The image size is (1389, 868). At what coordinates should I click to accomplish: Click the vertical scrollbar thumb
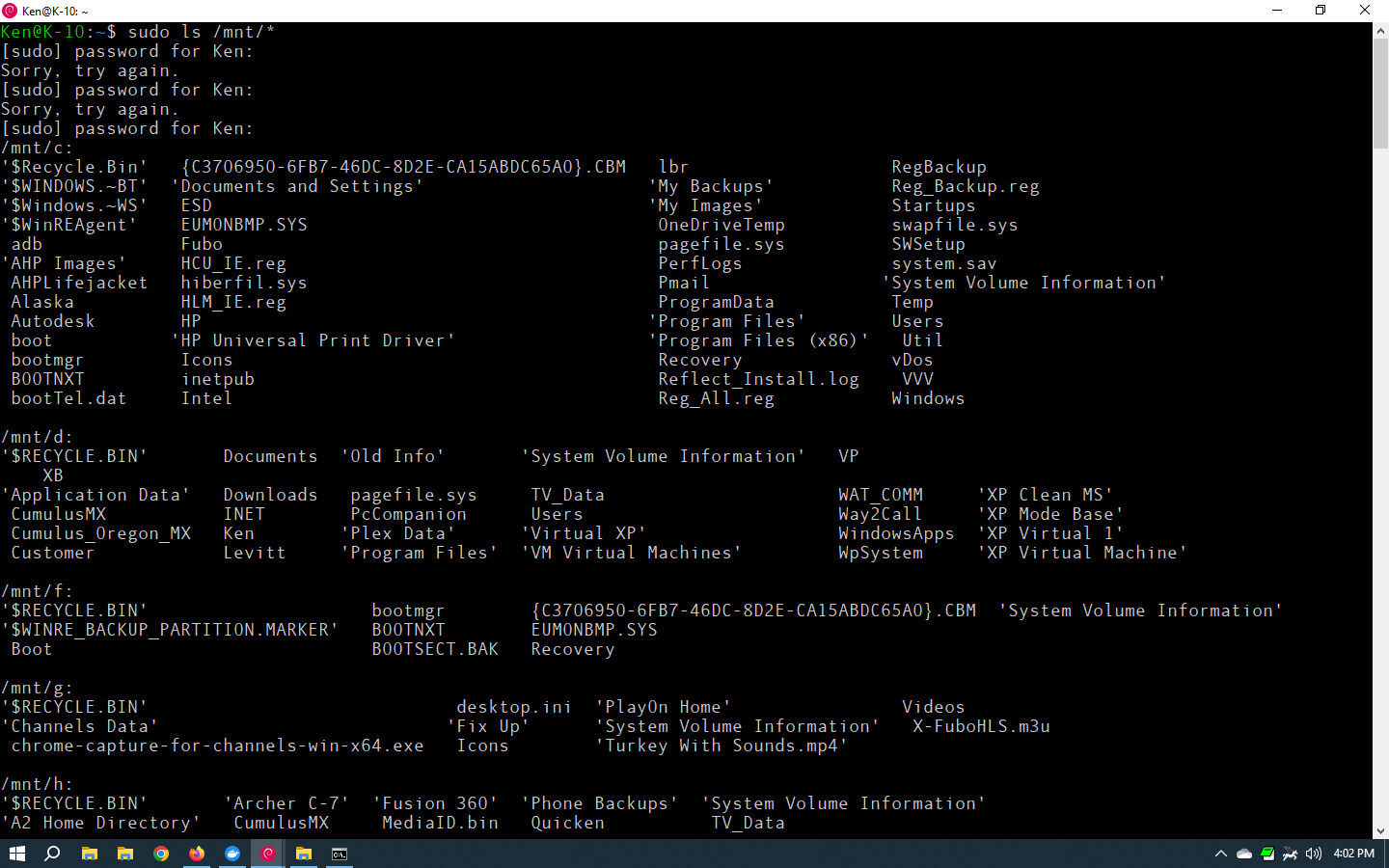pyautogui.click(x=1380, y=94)
